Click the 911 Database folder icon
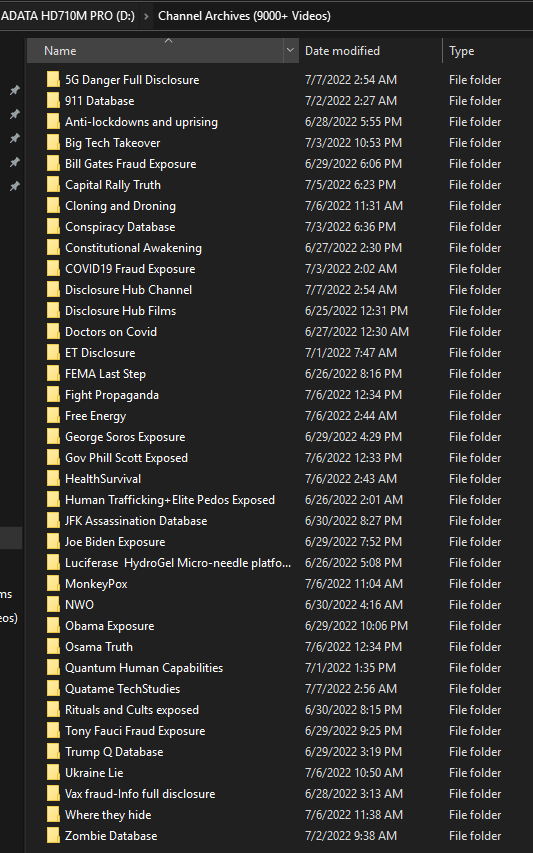The height and width of the screenshot is (853, 533). 53,101
